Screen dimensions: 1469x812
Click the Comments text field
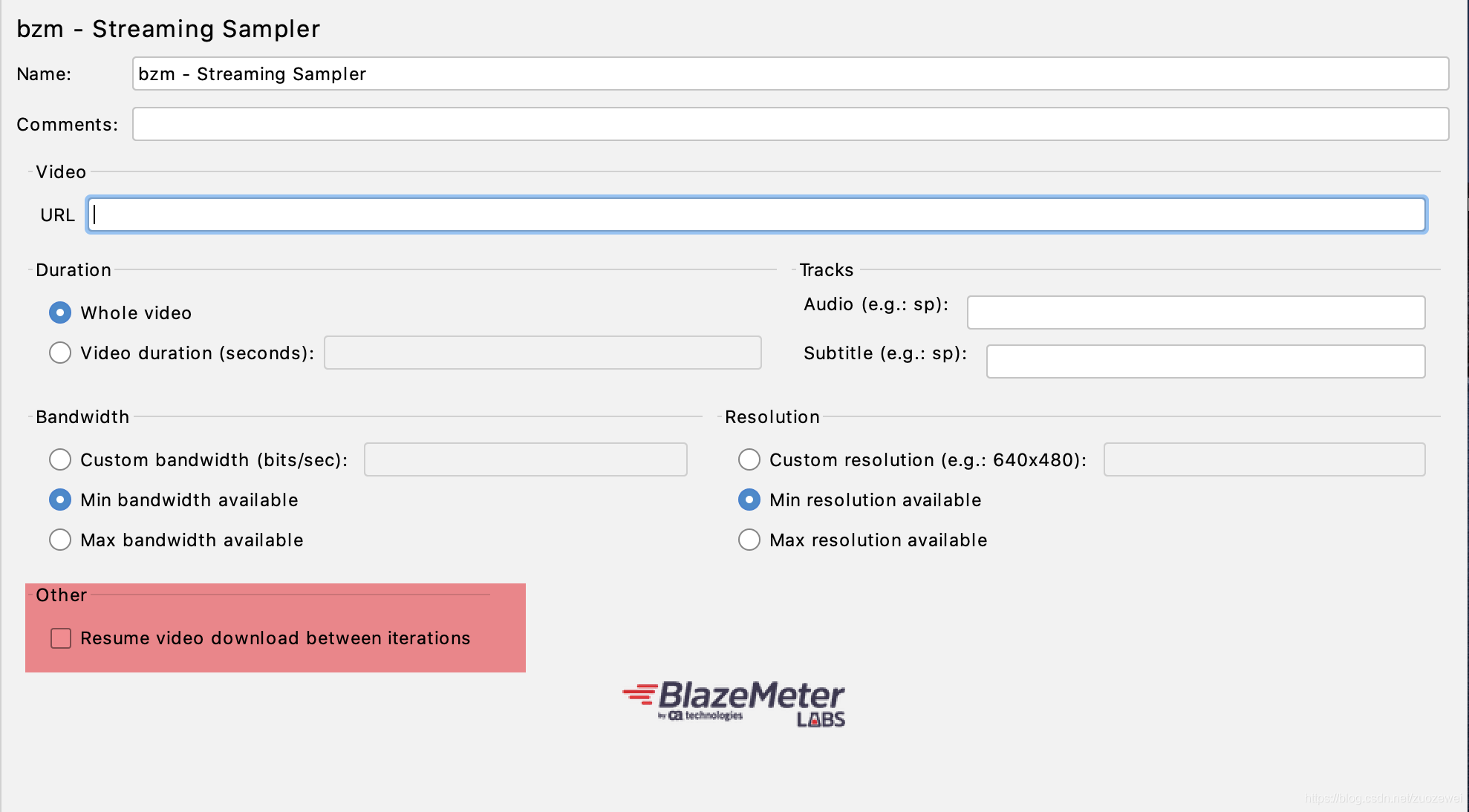point(790,124)
